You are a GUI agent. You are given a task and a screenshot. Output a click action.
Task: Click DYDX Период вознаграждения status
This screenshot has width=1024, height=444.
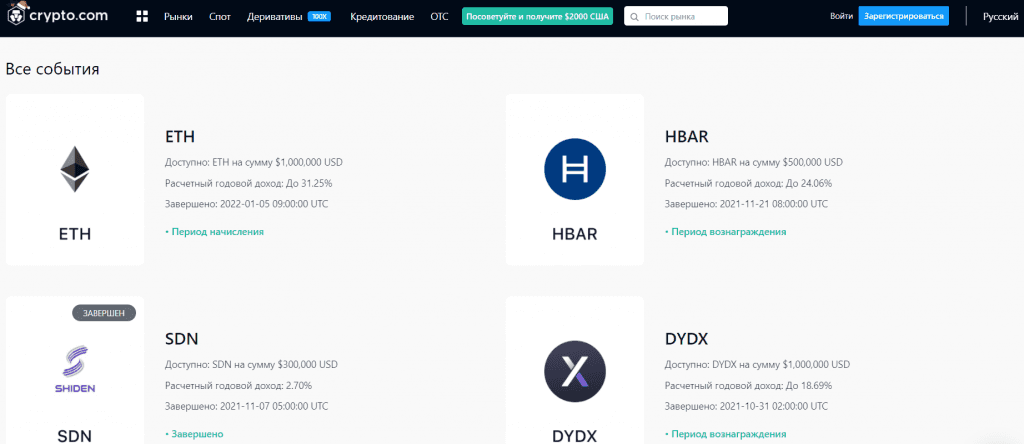[x=726, y=434]
